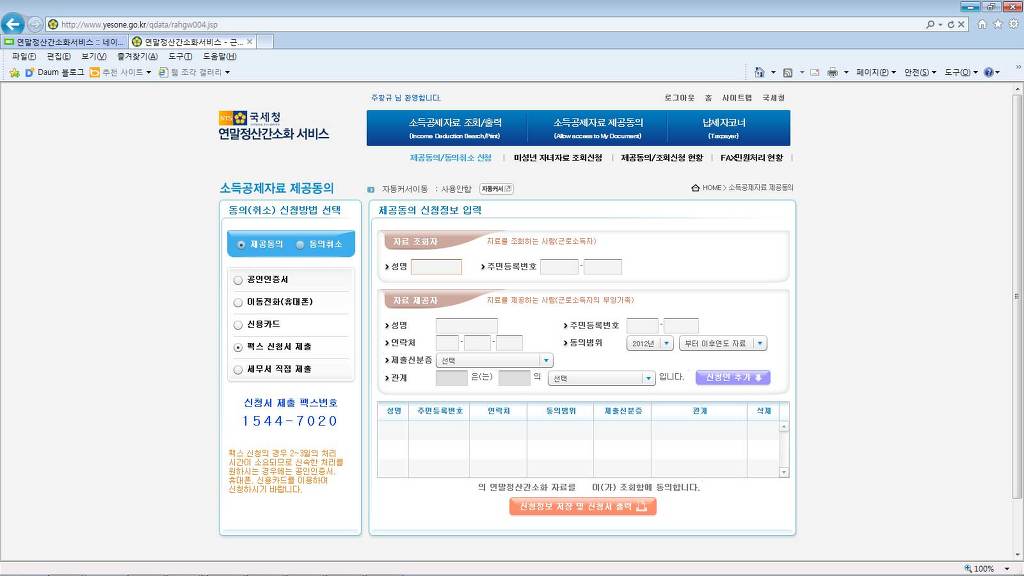Open the 도움말(H) menu

(x=219, y=57)
